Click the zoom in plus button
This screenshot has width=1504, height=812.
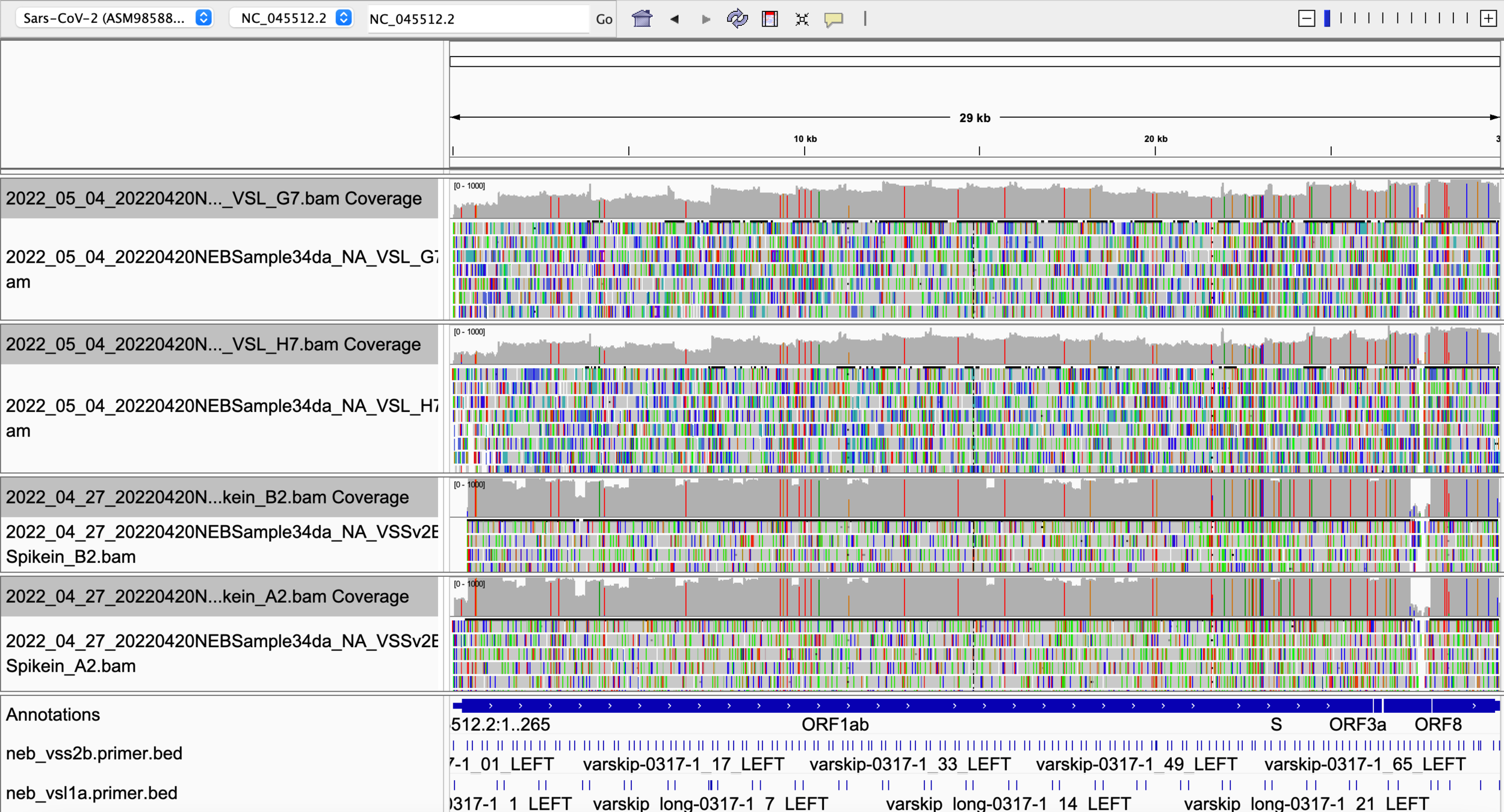coord(1488,19)
